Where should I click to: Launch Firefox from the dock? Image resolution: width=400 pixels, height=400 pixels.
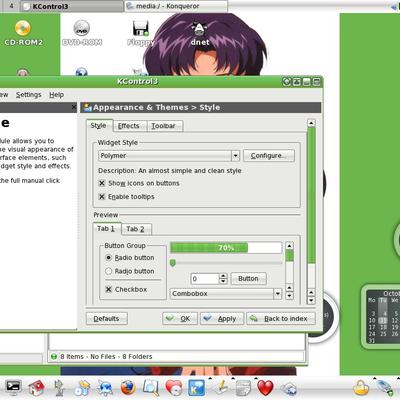[128, 388]
